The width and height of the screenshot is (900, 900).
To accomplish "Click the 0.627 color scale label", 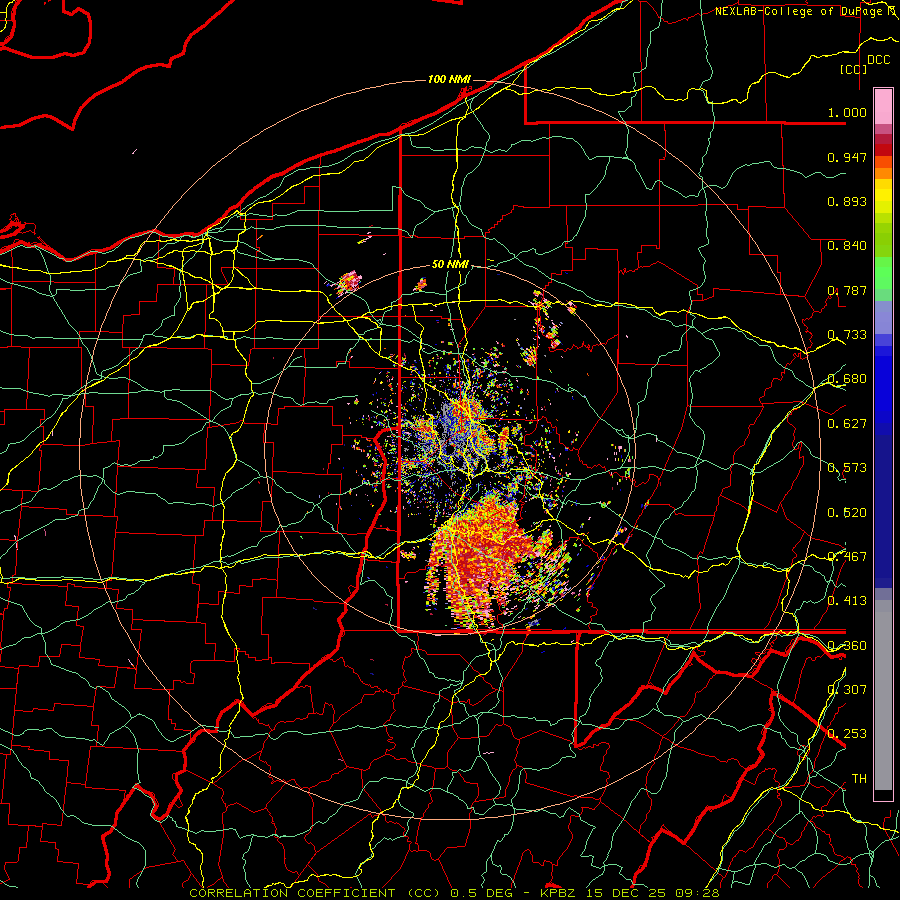I will (x=847, y=424).
